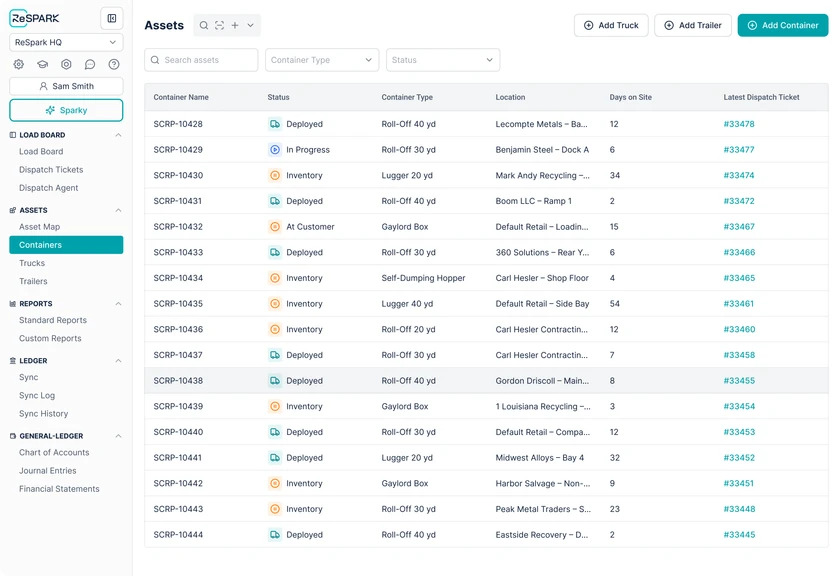Open the chevron menu beside Assets title
The image size is (840, 576).
pos(250,25)
